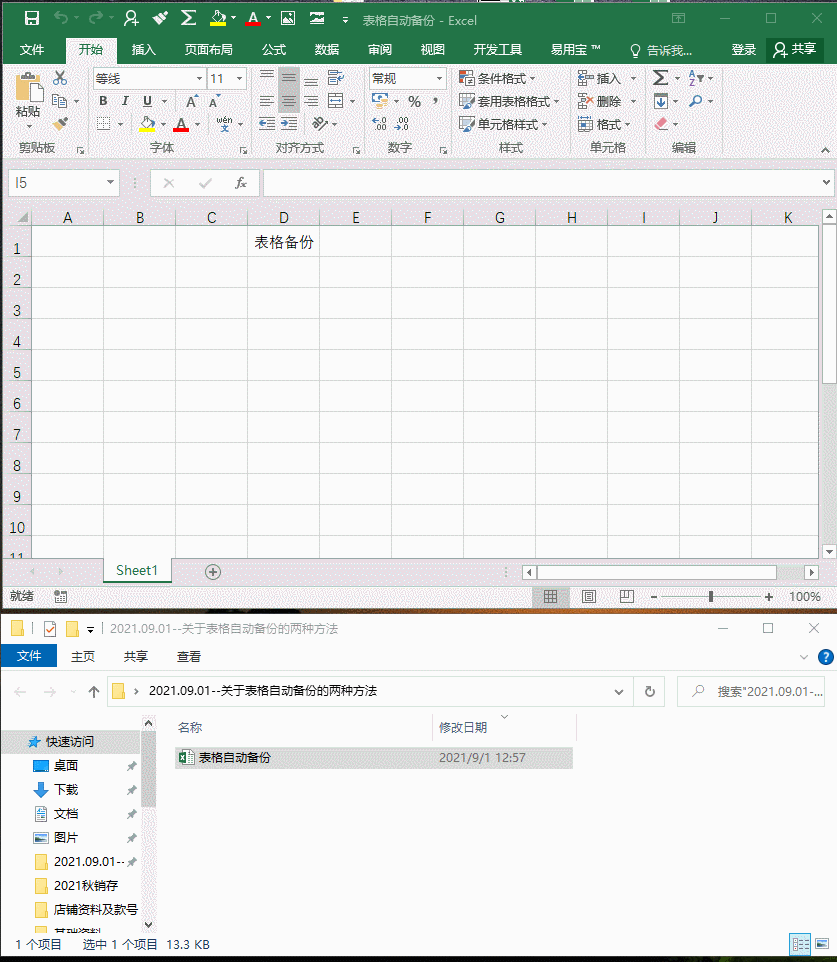
Task: Open 单元格样式 cell styles menu
Action: click(x=503, y=125)
